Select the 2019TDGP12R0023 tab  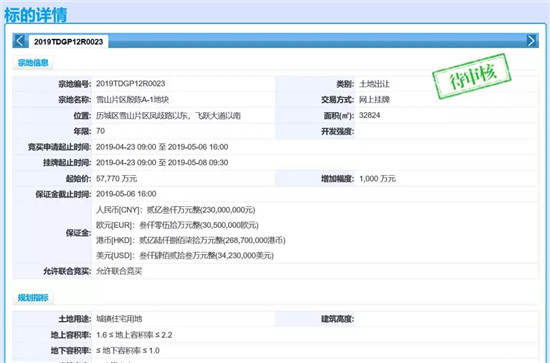point(68,42)
